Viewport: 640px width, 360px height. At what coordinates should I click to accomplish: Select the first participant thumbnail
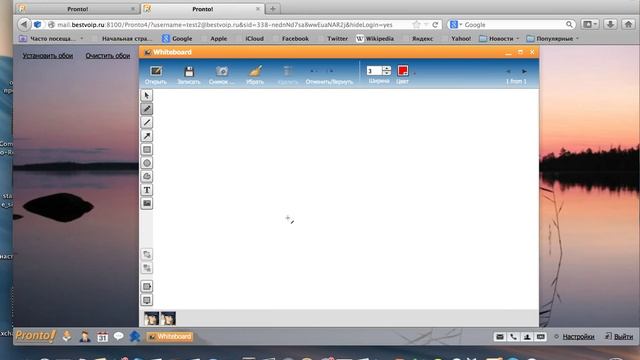(151, 318)
